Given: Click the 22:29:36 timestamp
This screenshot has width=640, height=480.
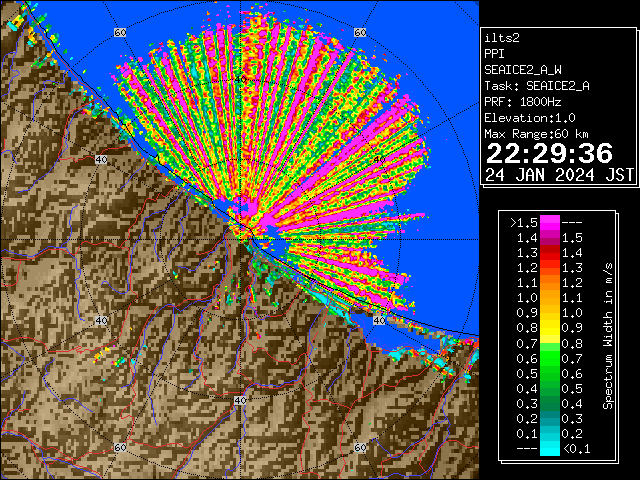Looking at the screenshot, I should 549,153.
